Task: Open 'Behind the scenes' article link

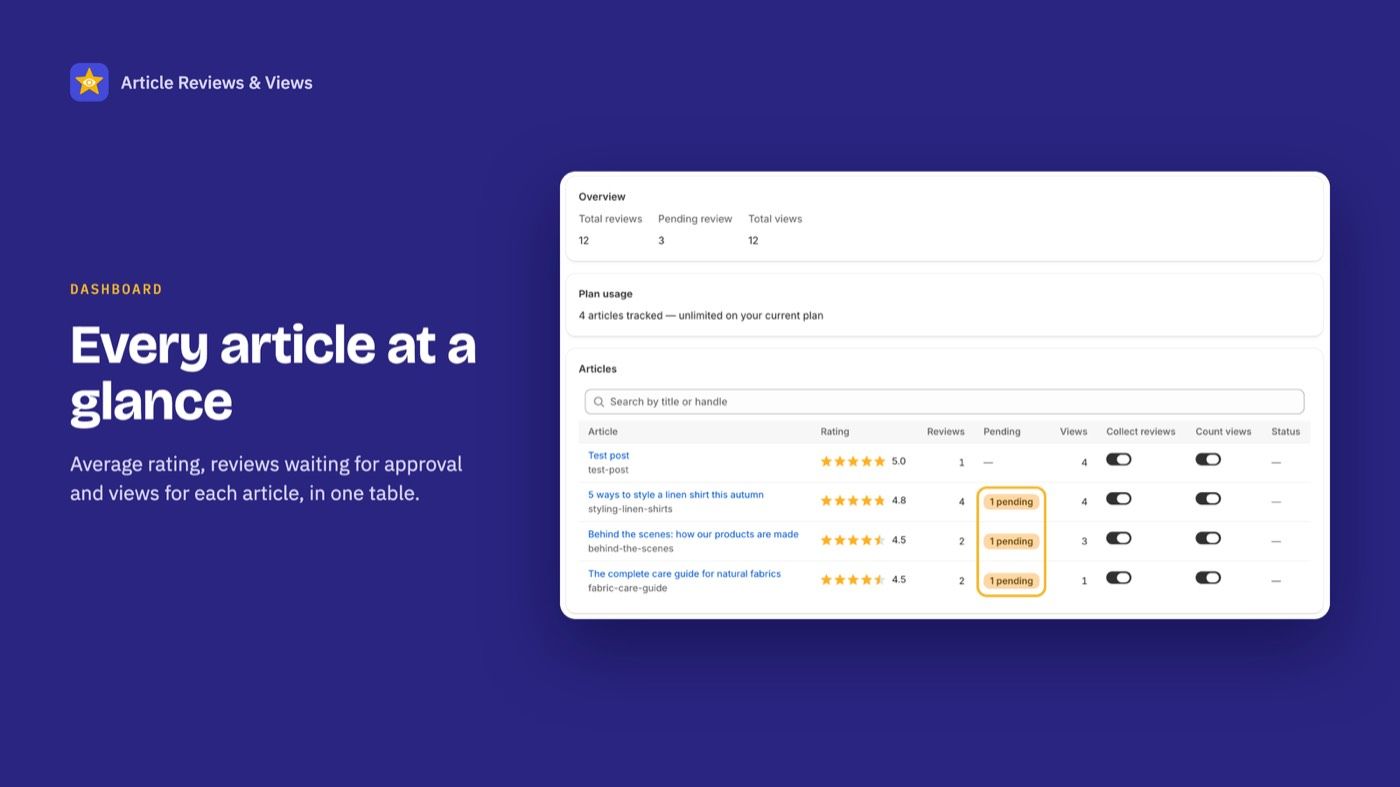Action: coord(693,535)
